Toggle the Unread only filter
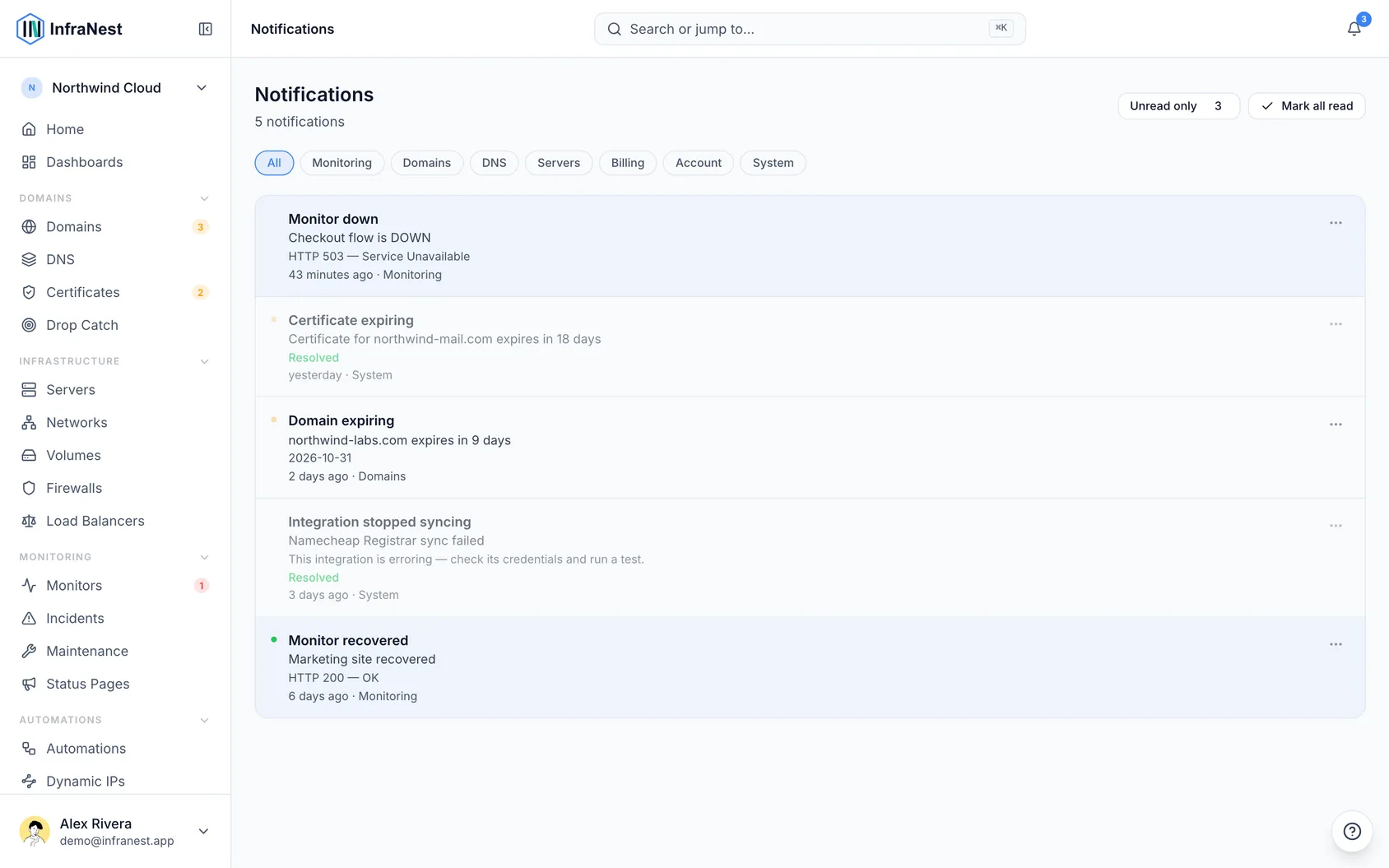The image size is (1389, 868). click(x=1178, y=106)
